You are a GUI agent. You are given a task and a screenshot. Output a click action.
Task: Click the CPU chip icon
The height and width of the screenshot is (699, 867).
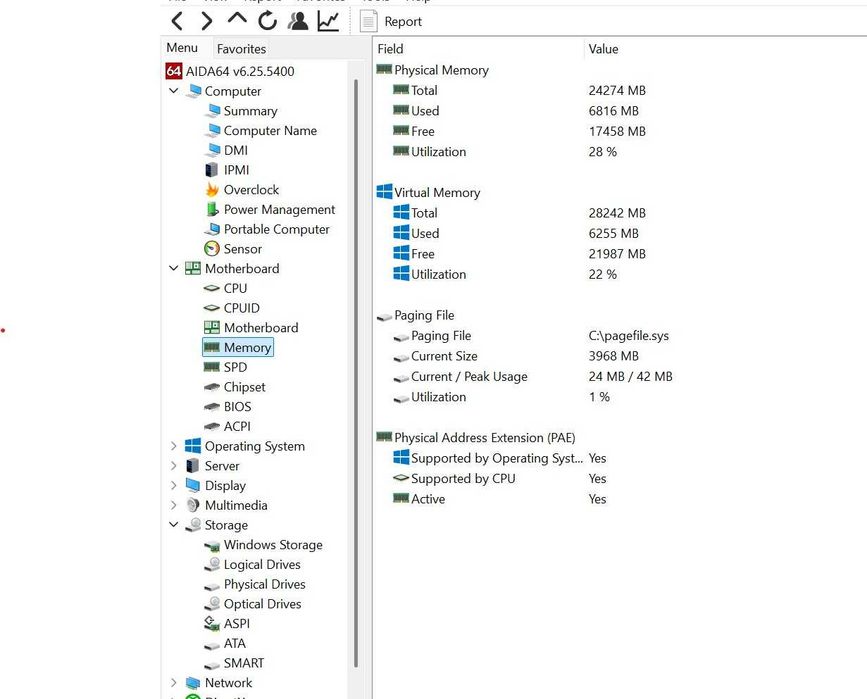click(212, 288)
